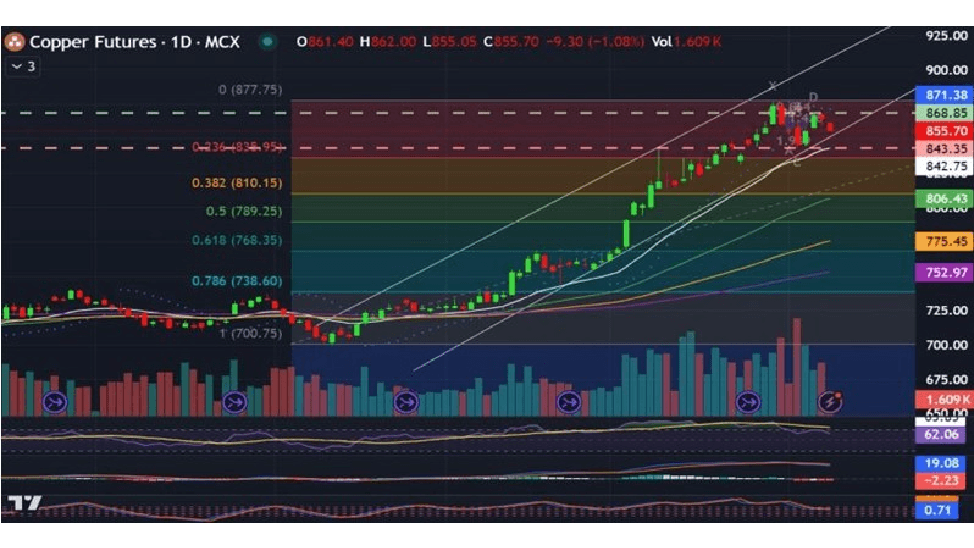Click the leftmost purple event marker icon

pyautogui.click(x=54, y=402)
